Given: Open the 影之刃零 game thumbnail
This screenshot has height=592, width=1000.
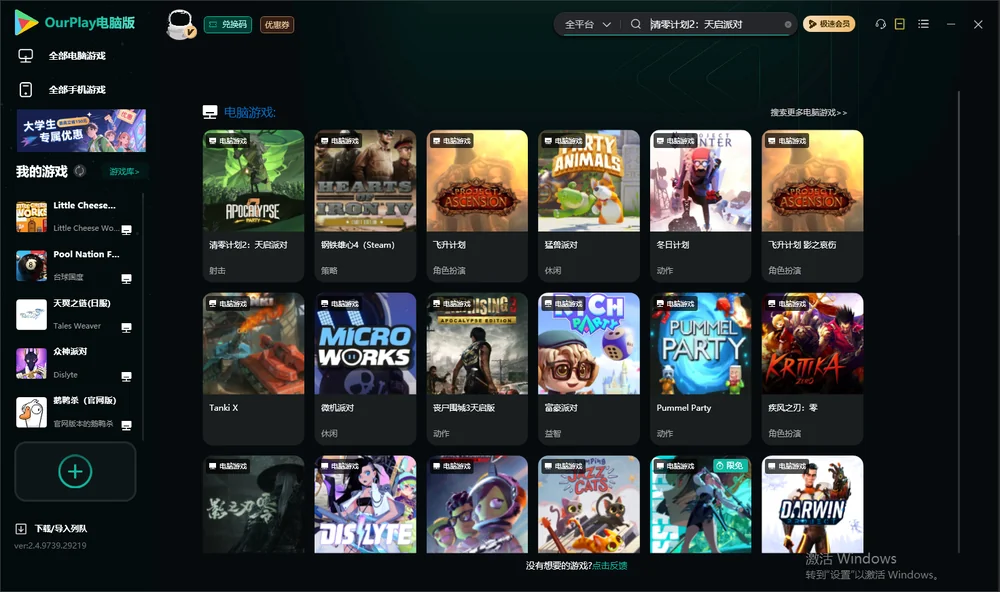Looking at the screenshot, I should pyautogui.click(x=253, y=504).
